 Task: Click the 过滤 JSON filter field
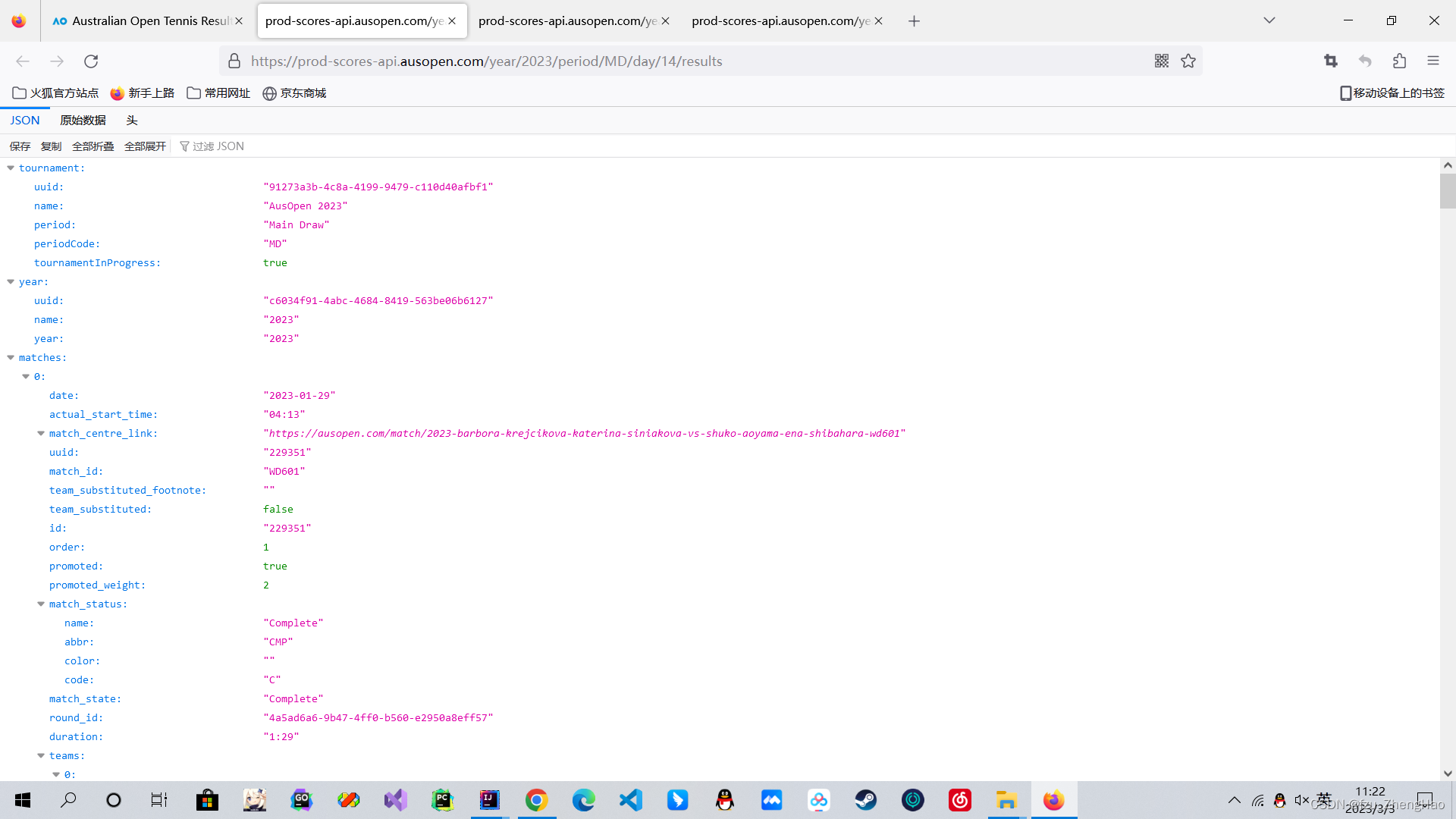(218, 146)
